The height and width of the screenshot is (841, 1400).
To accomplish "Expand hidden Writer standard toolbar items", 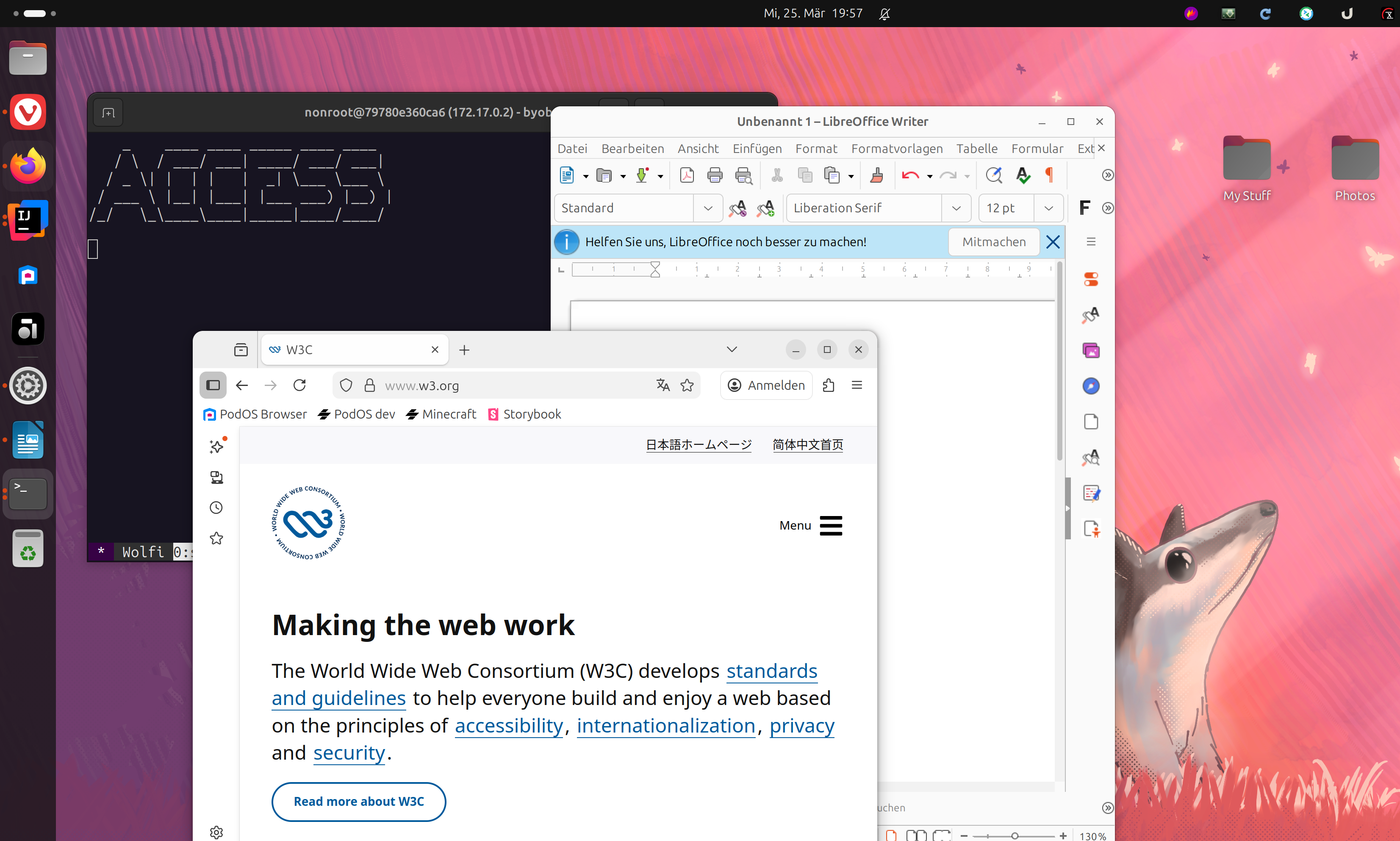I will (1108, 175).
